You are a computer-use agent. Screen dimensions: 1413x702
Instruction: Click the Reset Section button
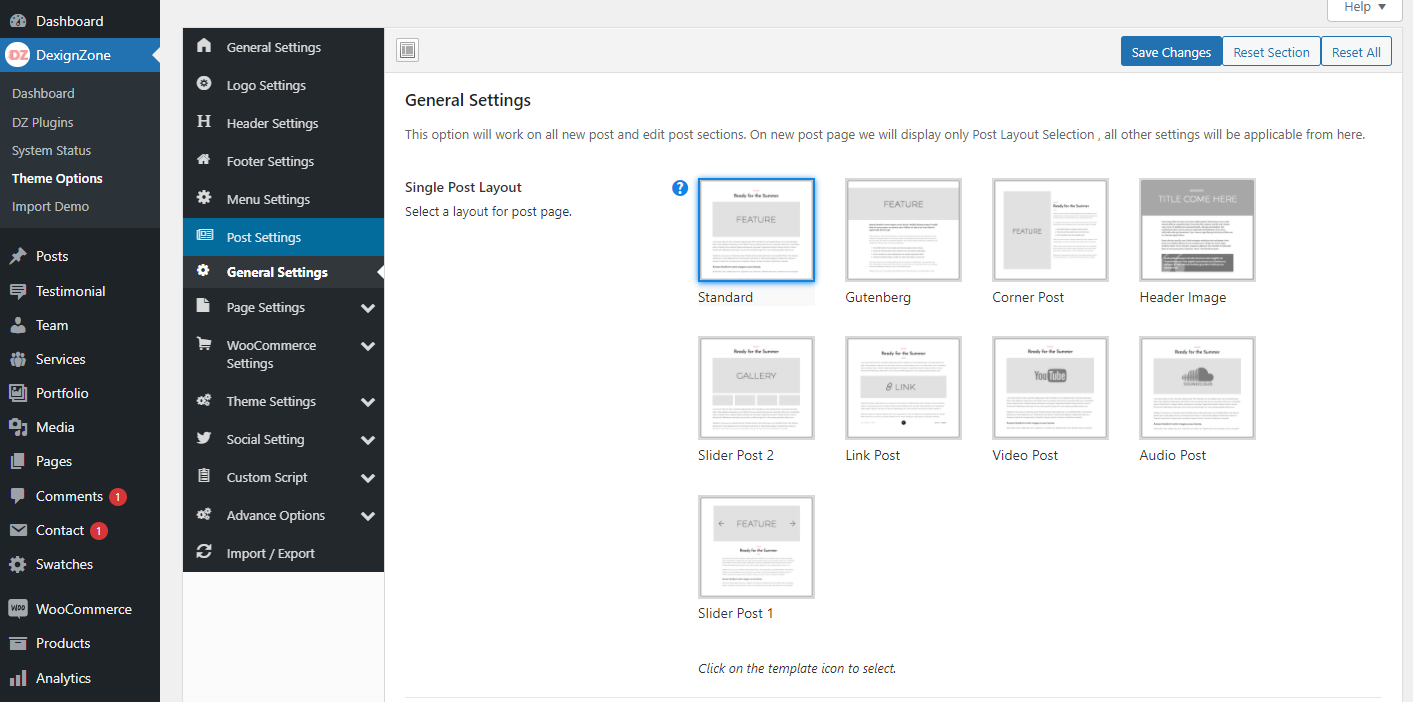[x=1271, y=52]
